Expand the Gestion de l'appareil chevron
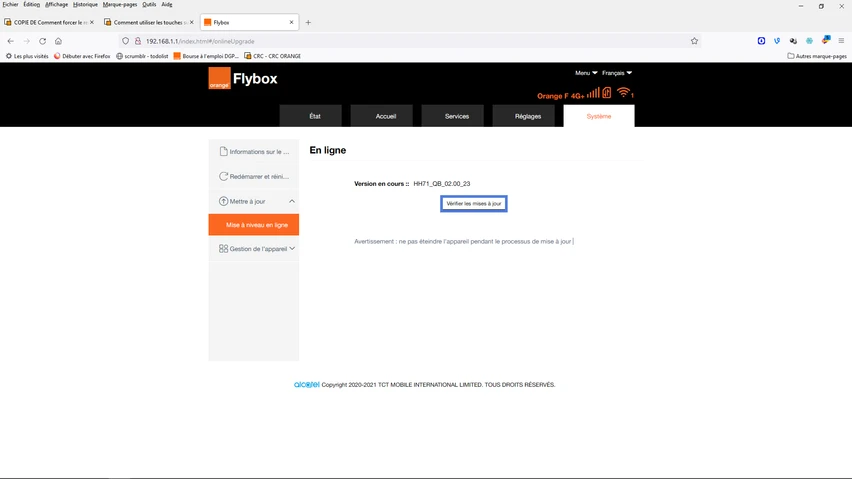Image resolution: width=852 pixels, height=479 pixels. tap(292, 249)
